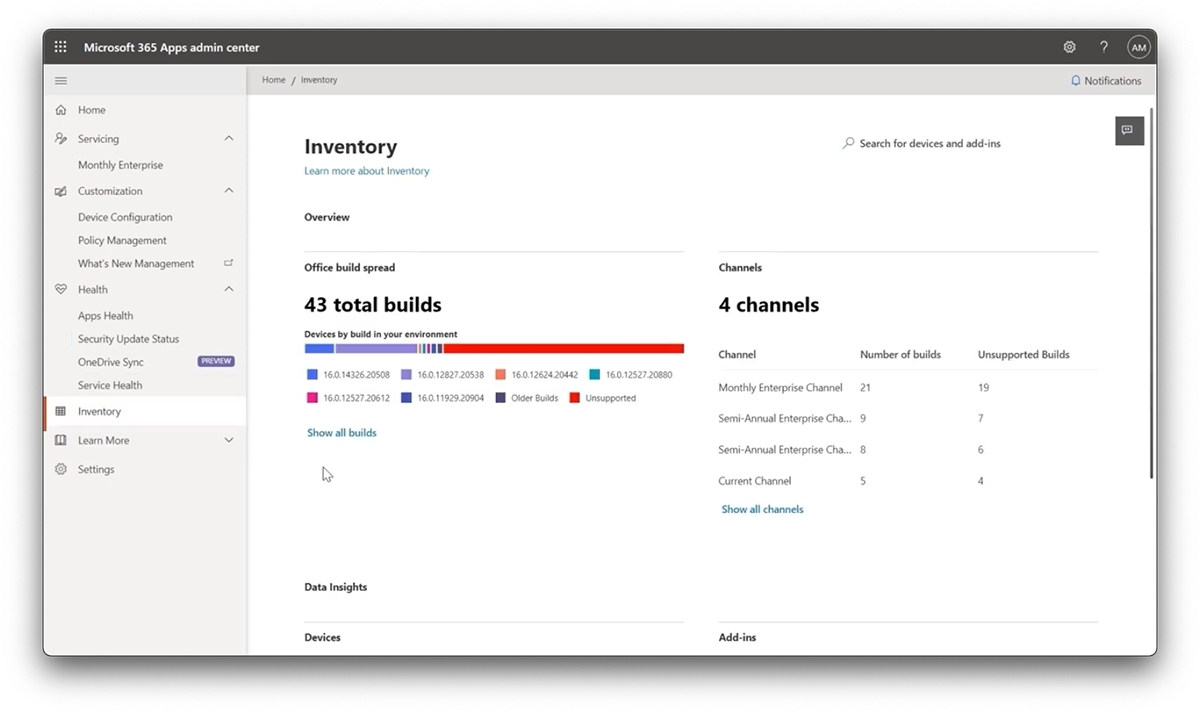Click the 16.0.12527.20612 legend label

tap(356, 398)
